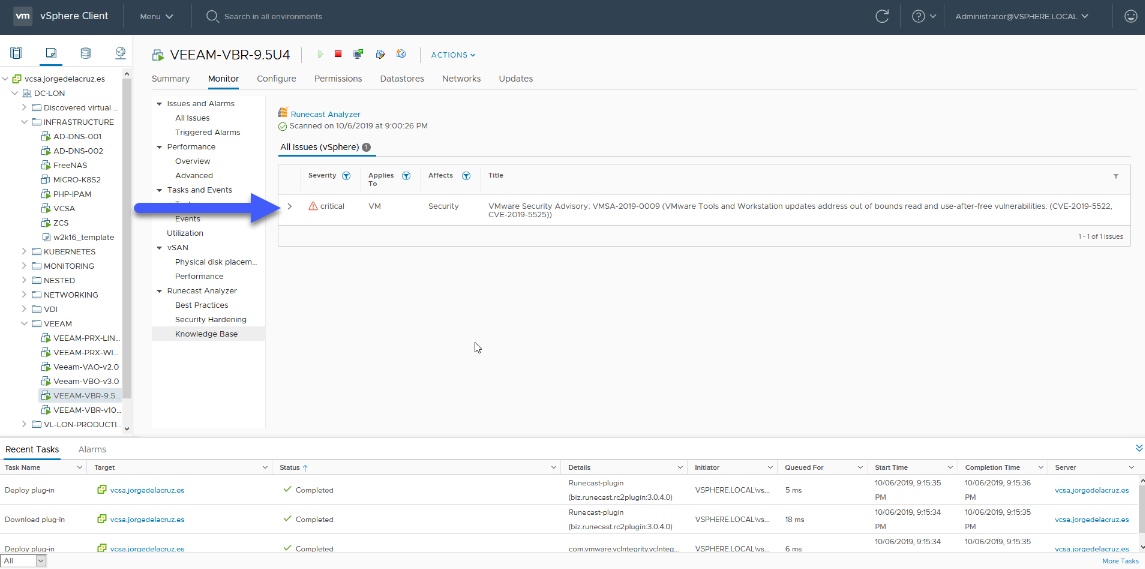Select the Veeam-VAO-v2.0 virtual machine
This screenshot has width=1145, height=569.
pos(86,367)
